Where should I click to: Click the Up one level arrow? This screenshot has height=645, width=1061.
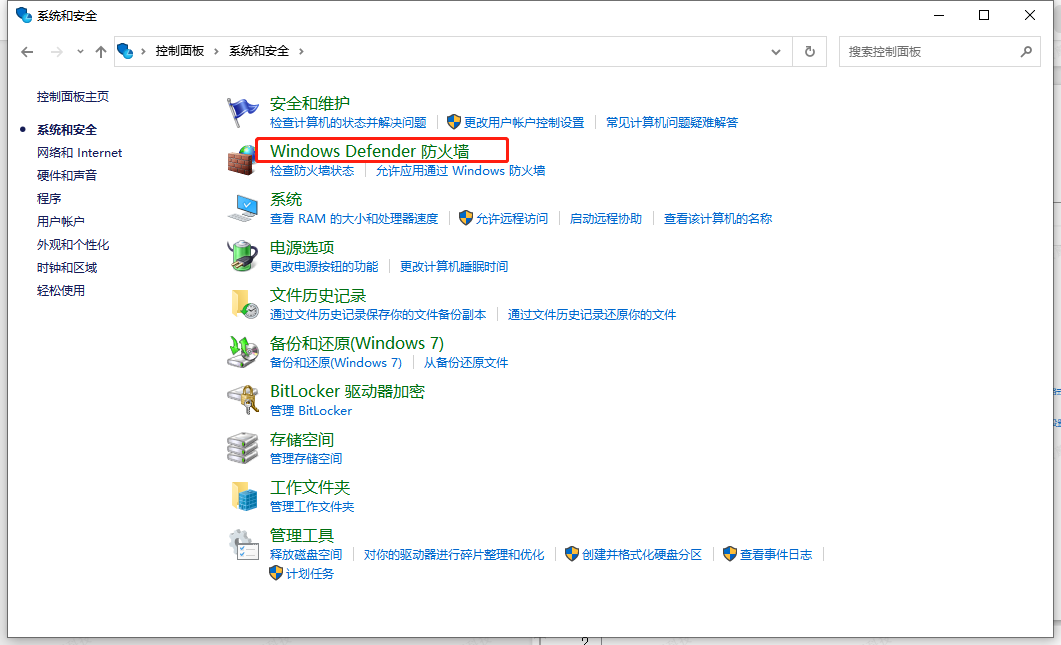pos(101,52)
